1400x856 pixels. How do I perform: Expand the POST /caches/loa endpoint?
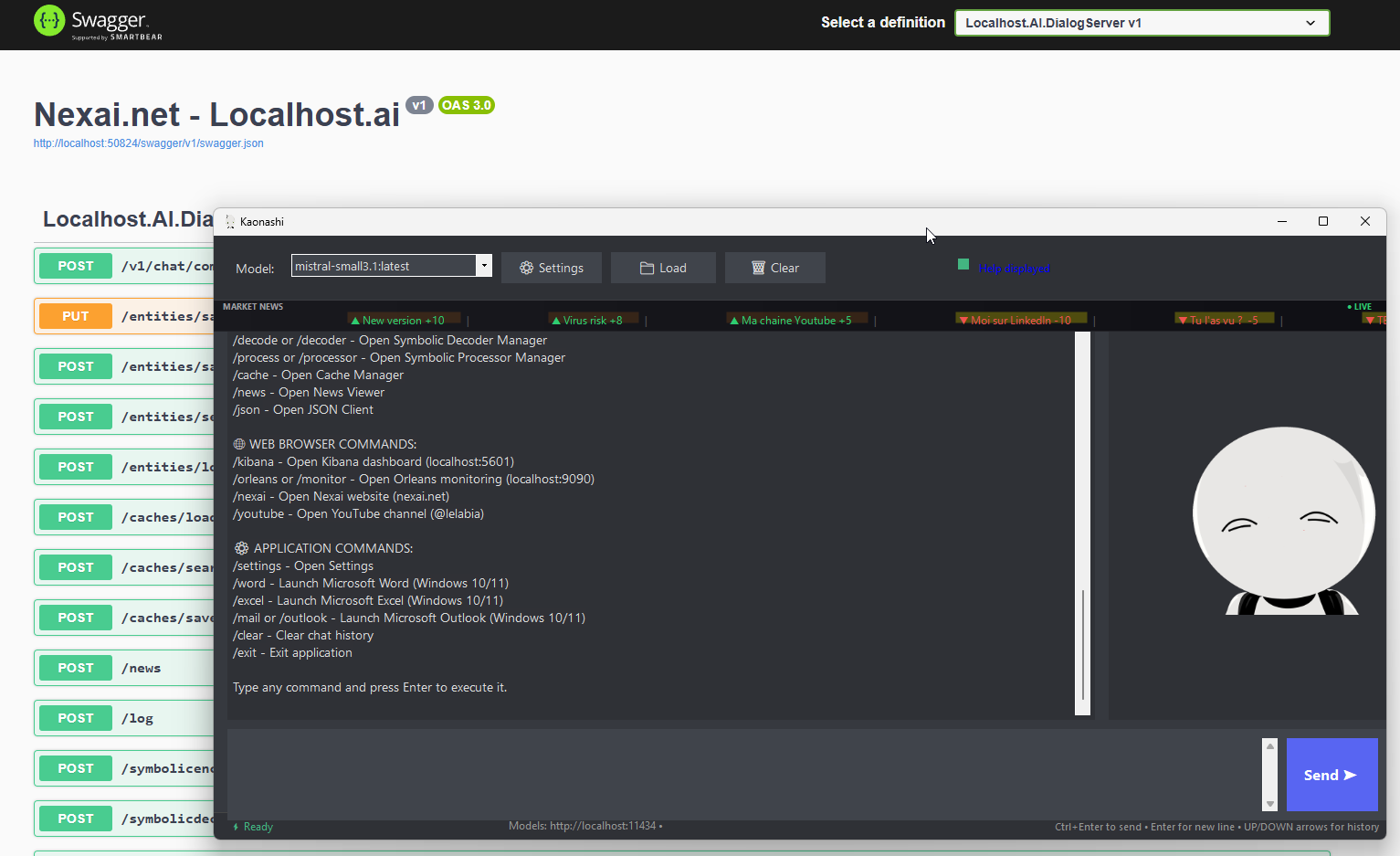(124, 517)
